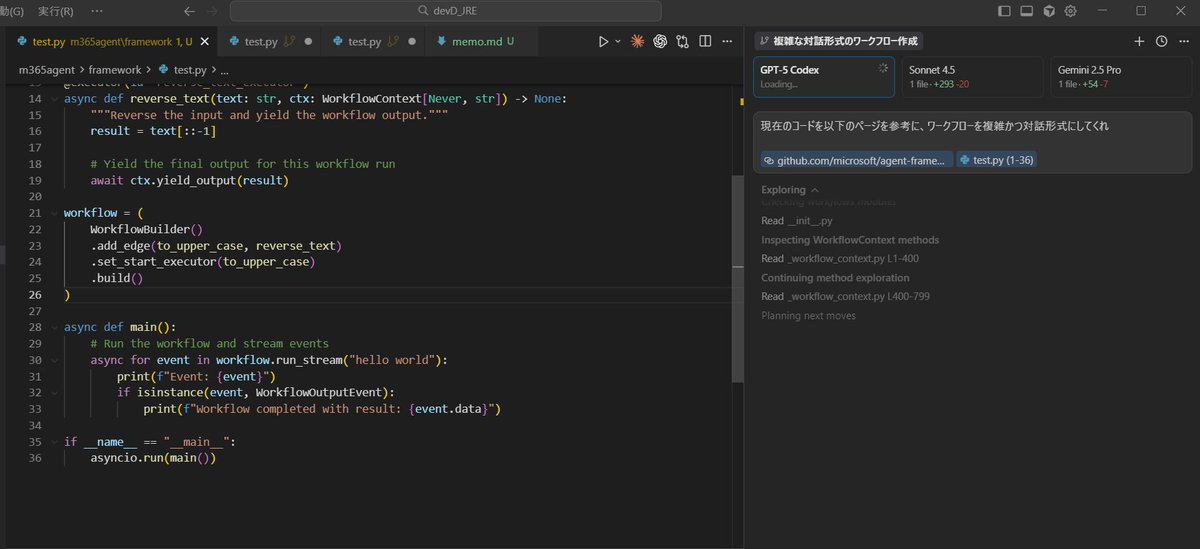
Task: Click the devD_JRE command center search box
Action: coord(445,11)
